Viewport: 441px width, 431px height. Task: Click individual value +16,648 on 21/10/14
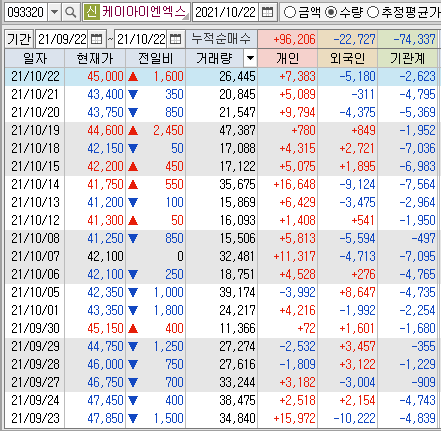click(294, 185)
